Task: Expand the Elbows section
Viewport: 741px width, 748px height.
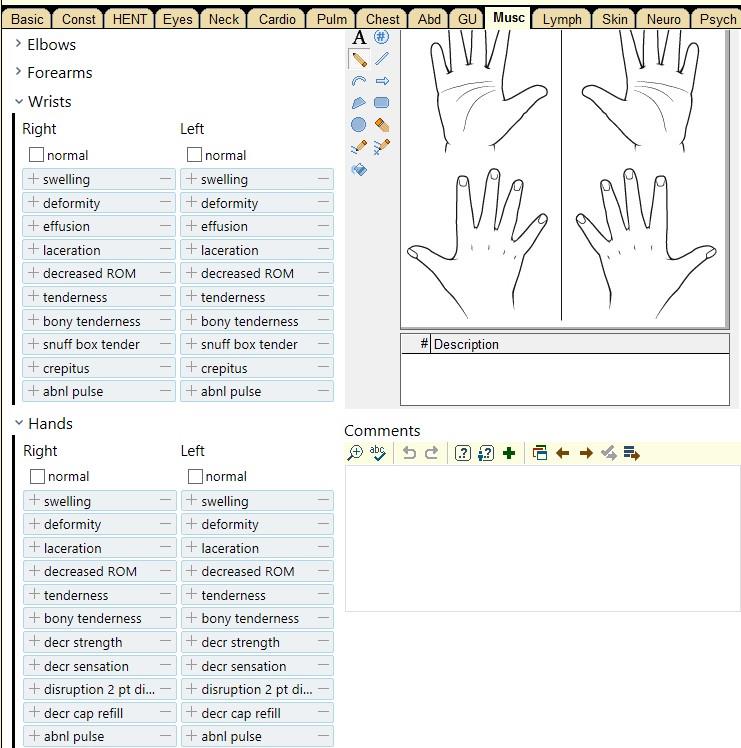Action: point(19,44)
